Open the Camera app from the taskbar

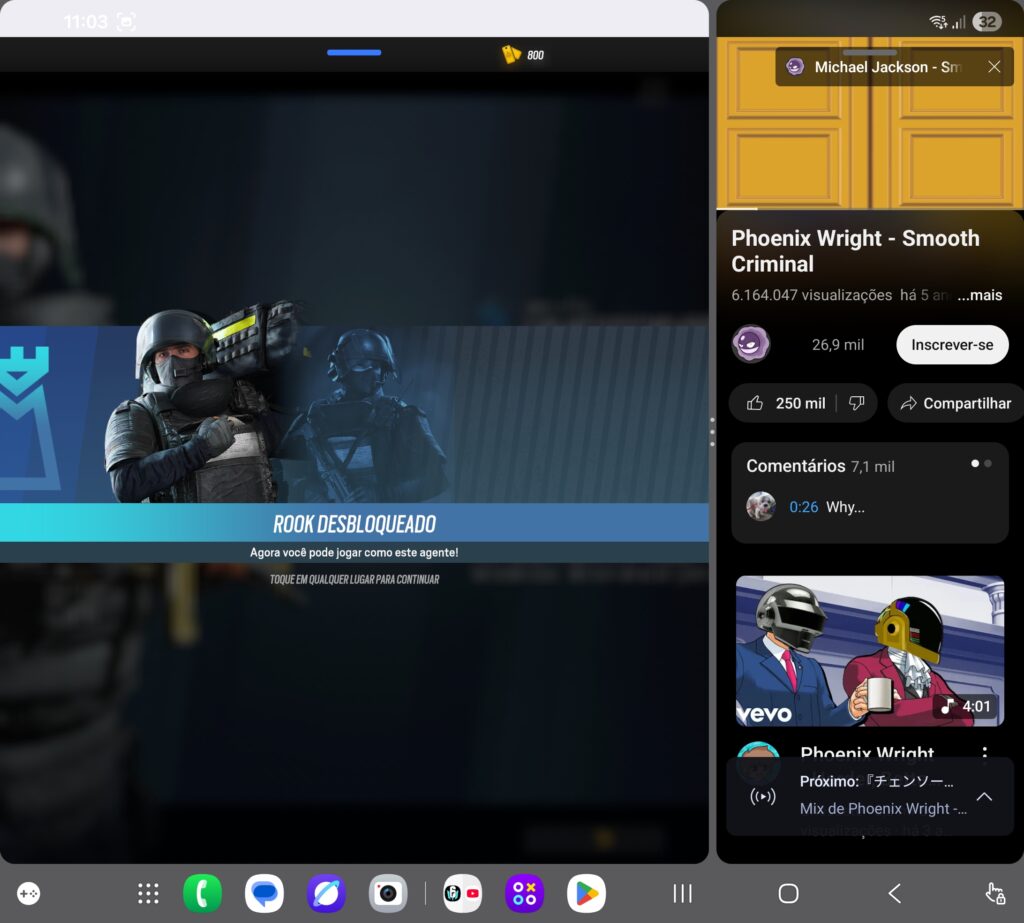point(388,893)
